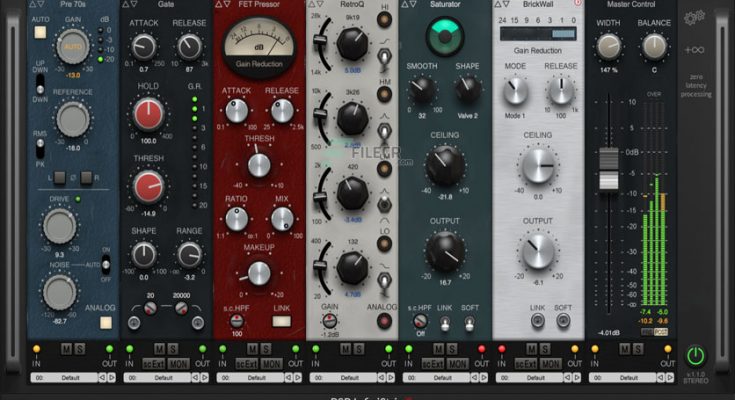Viewport: 735px width, 400px height.
Task: Open the Pre 70s Default preset dropdown
Action: (69, 378)
